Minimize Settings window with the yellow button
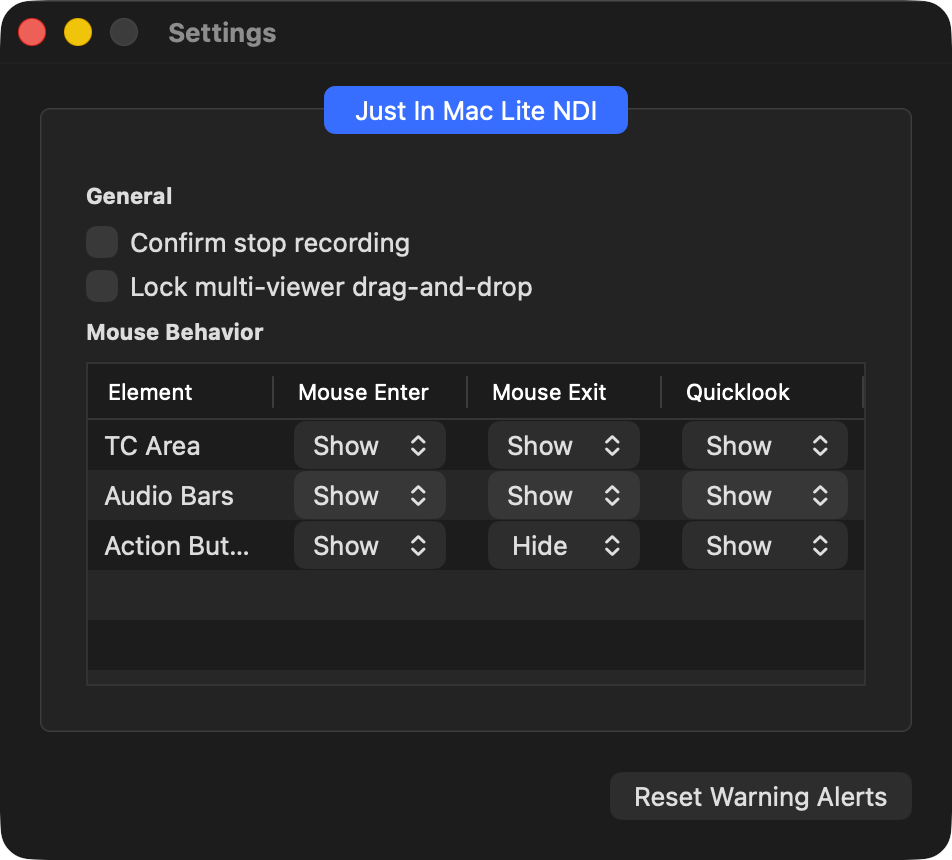952x860 pixels. coord(78,32)
